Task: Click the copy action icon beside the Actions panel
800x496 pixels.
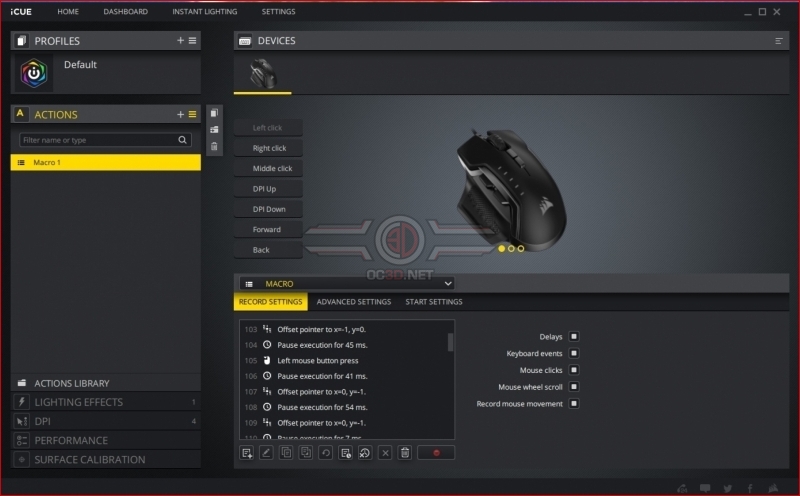Action: (x=214, y=113)
